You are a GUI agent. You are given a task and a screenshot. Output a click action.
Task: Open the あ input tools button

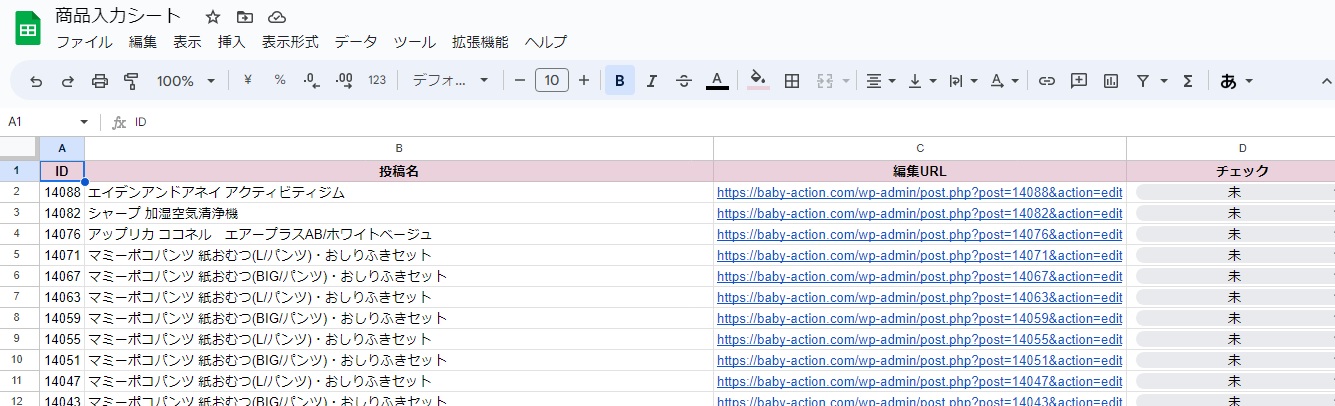(x=1236, y=81)
